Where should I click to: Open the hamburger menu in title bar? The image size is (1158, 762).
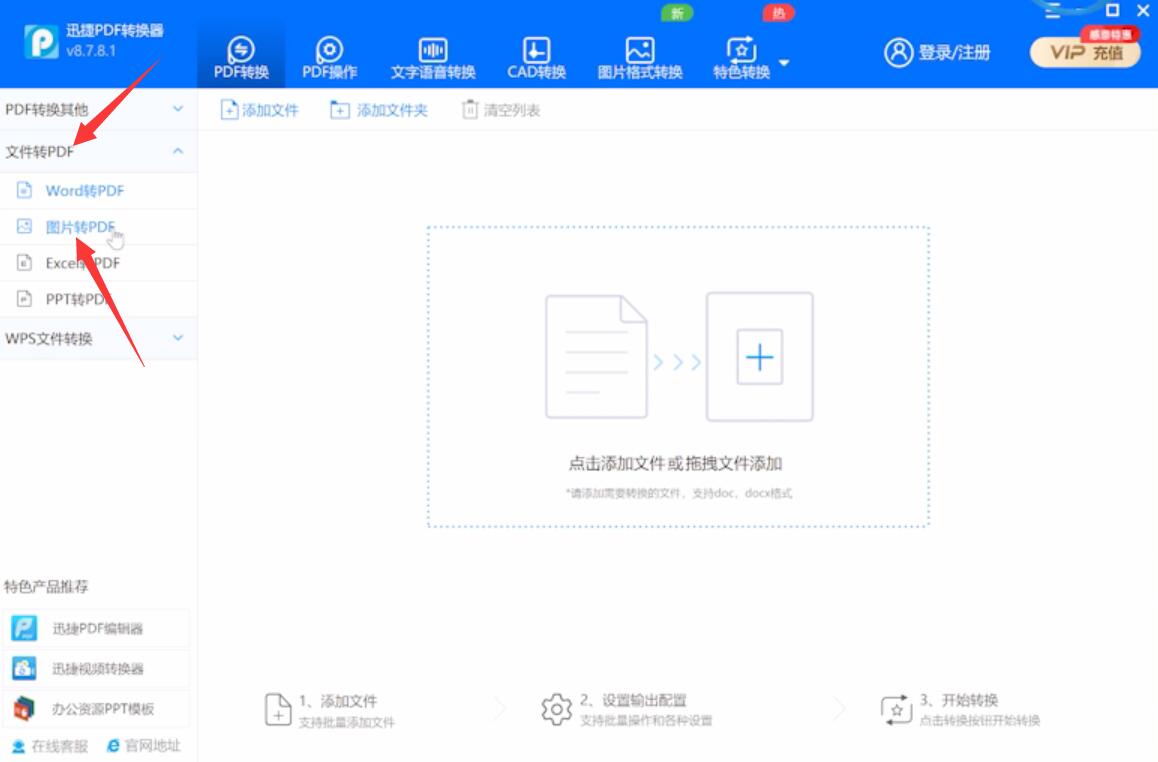click(1053, 10)
